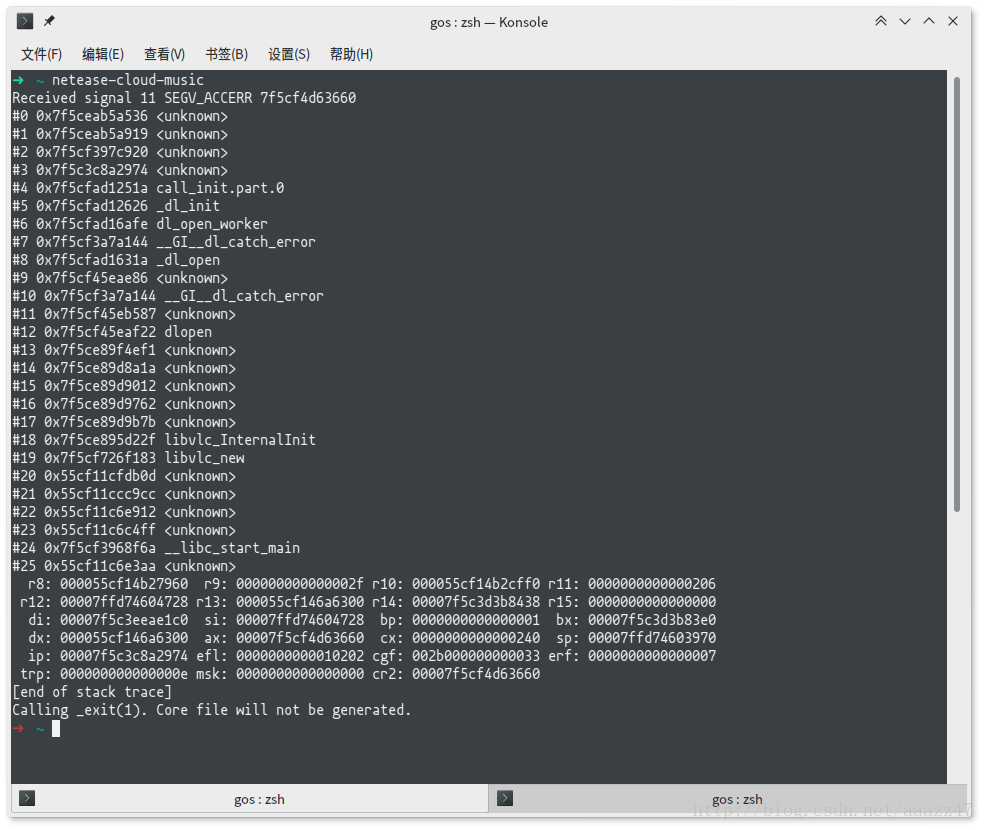Click stack frame #19 libvlc_new
984x830 pixels.
pos(129,458)
